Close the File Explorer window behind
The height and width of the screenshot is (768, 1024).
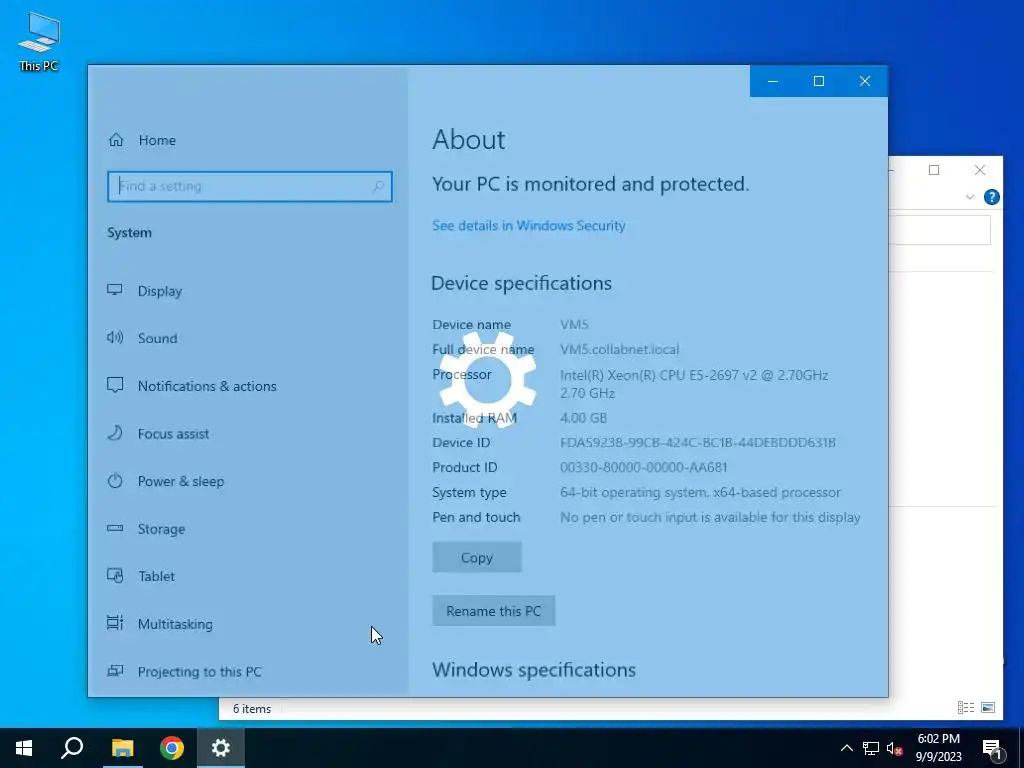click(x=980, y=170)
